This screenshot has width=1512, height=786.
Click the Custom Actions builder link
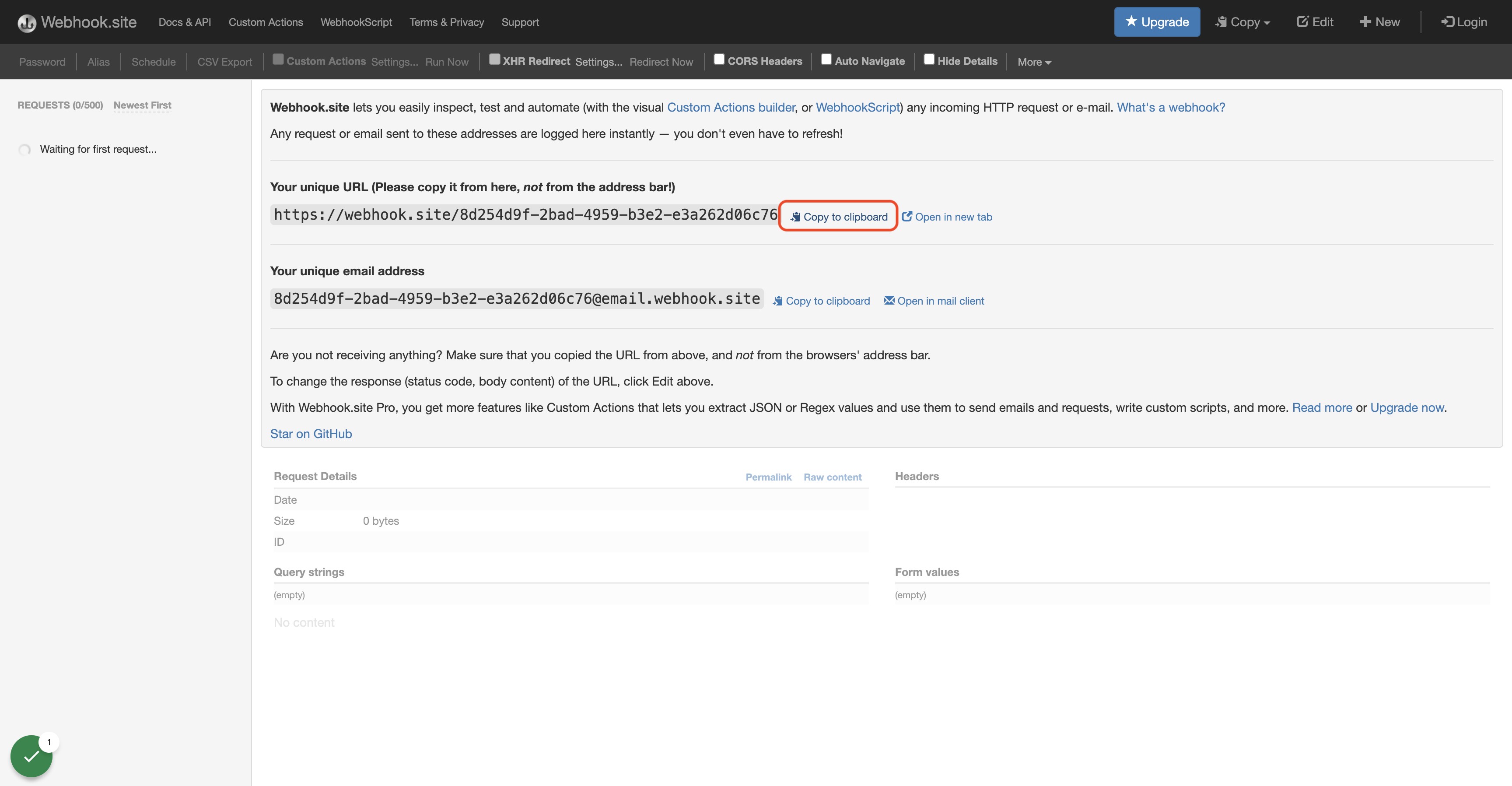pos(731,107)
